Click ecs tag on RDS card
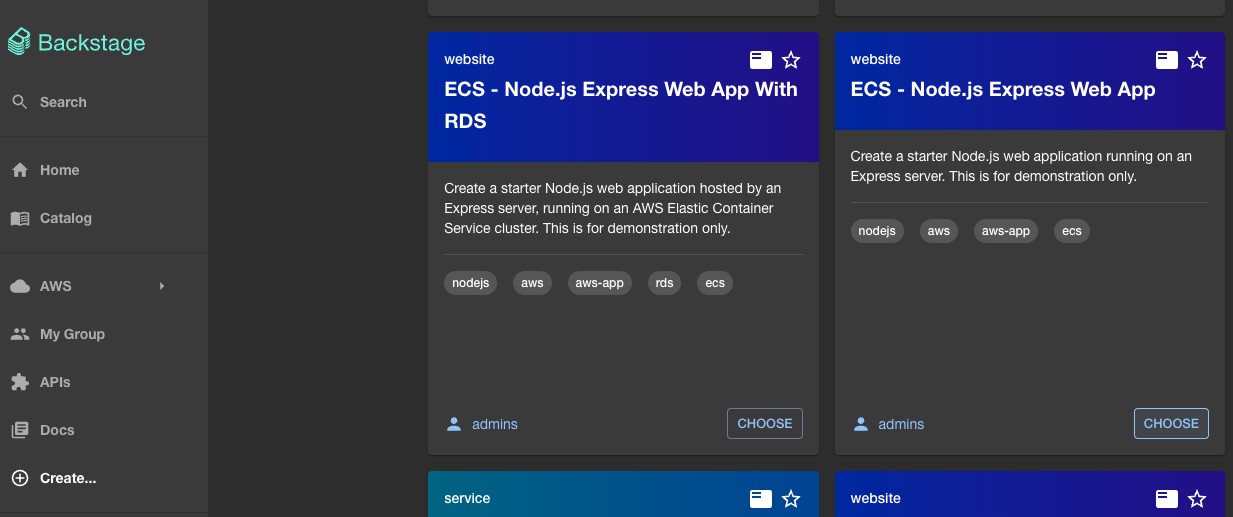The width and height of the screenshot is (1233, 517). pyautogui.click(x=715, y=283)
